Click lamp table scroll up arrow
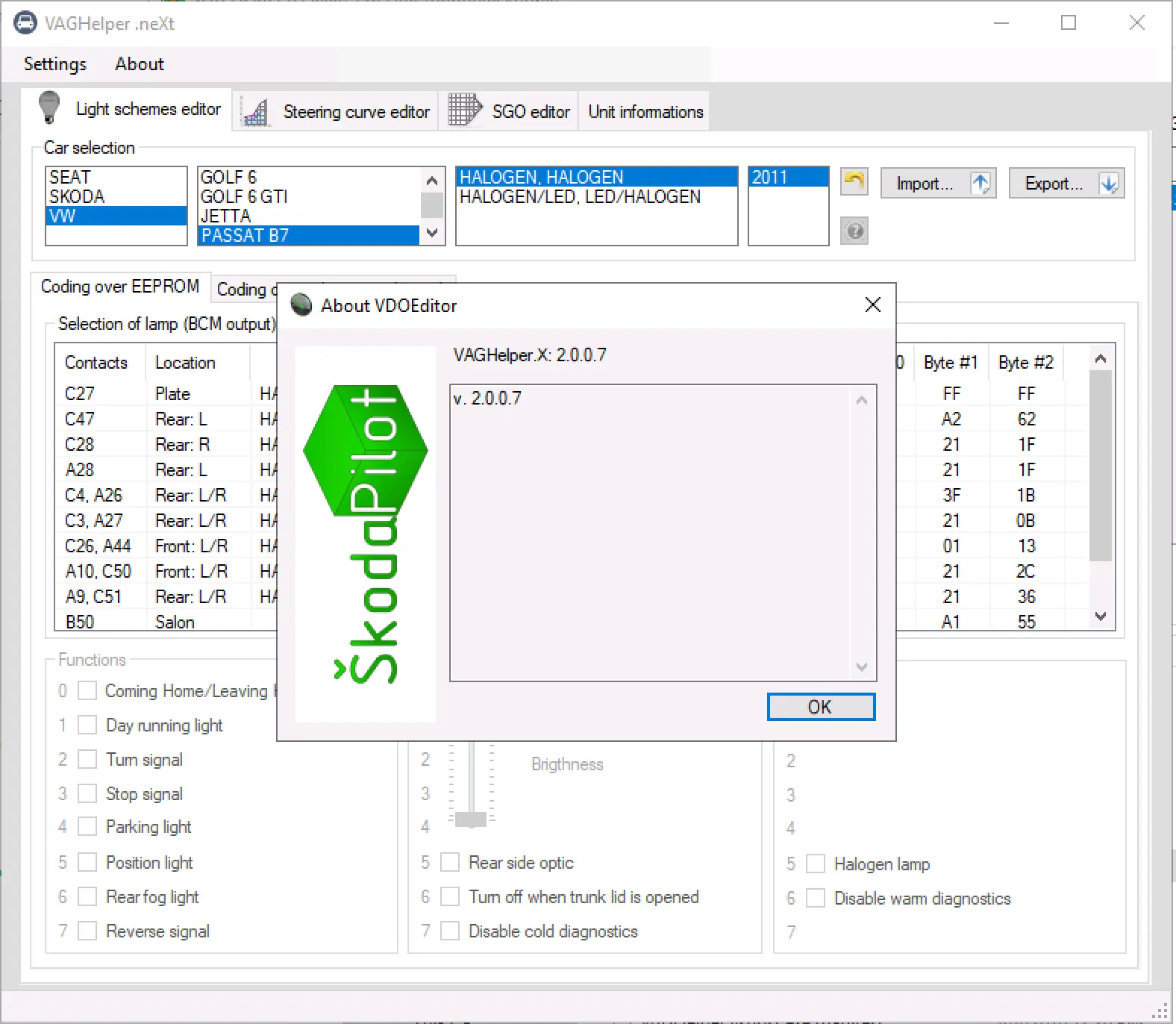This screenshot has height=1024, width=1176. (1101, 359)
